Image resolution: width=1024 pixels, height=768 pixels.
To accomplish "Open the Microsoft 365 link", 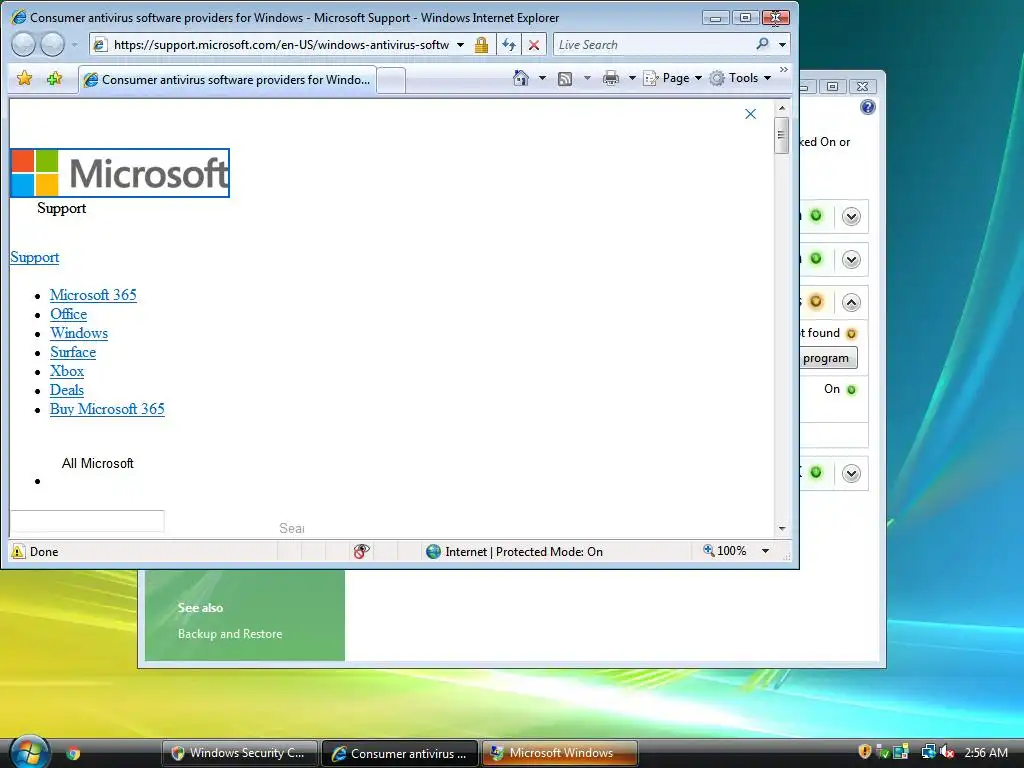I will coord(93,295).
